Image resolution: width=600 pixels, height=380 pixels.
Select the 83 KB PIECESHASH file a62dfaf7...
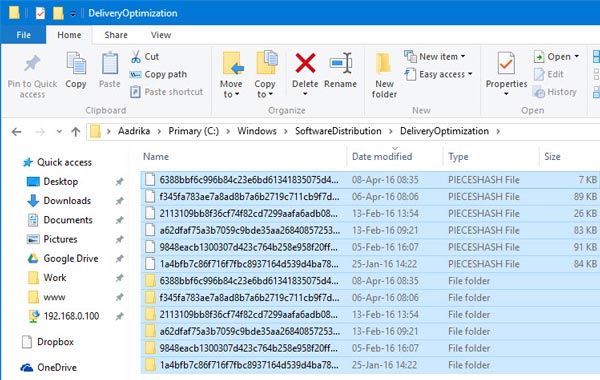(x=370, y=230)
